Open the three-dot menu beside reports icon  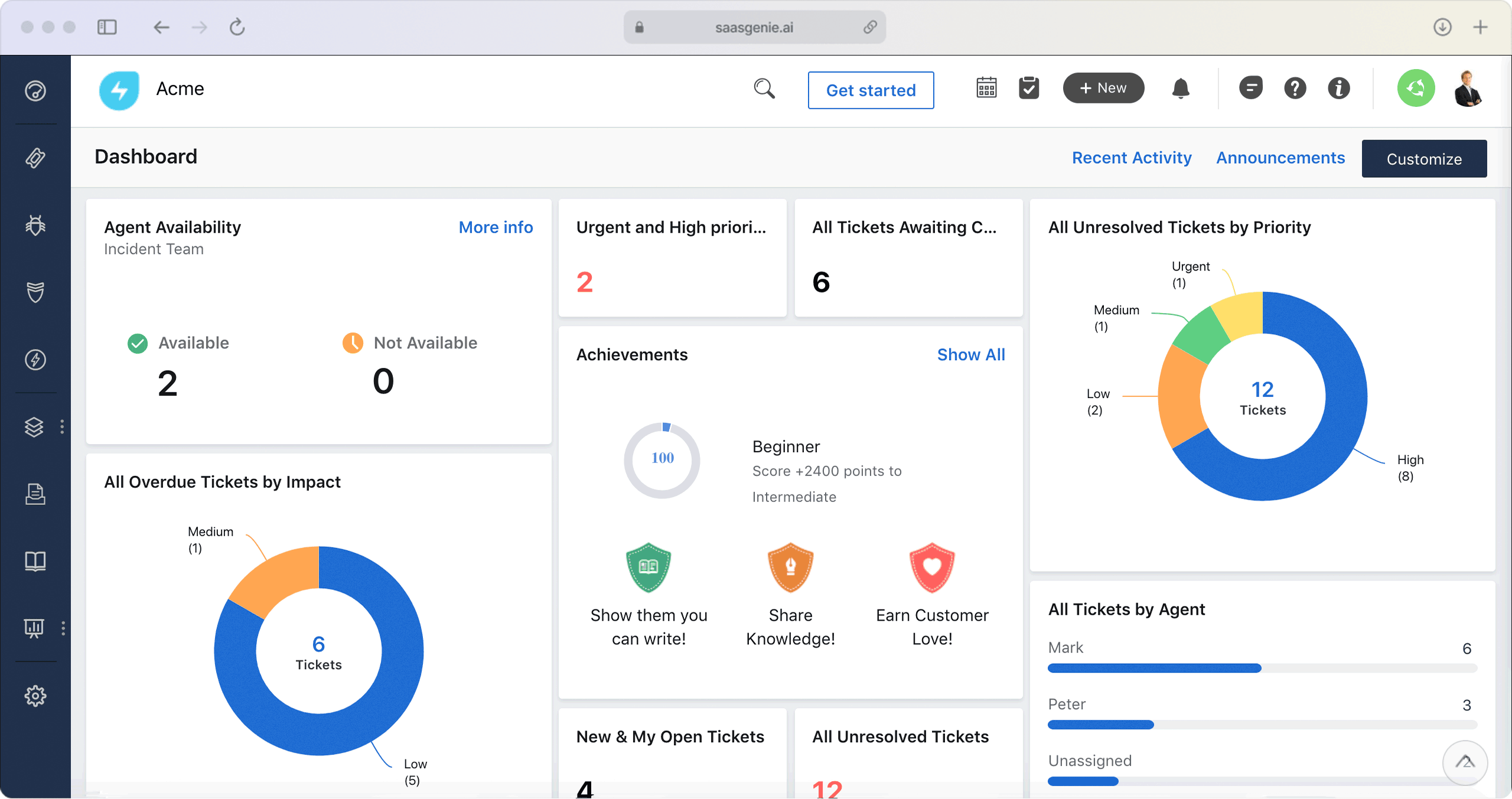click(63, 628)
